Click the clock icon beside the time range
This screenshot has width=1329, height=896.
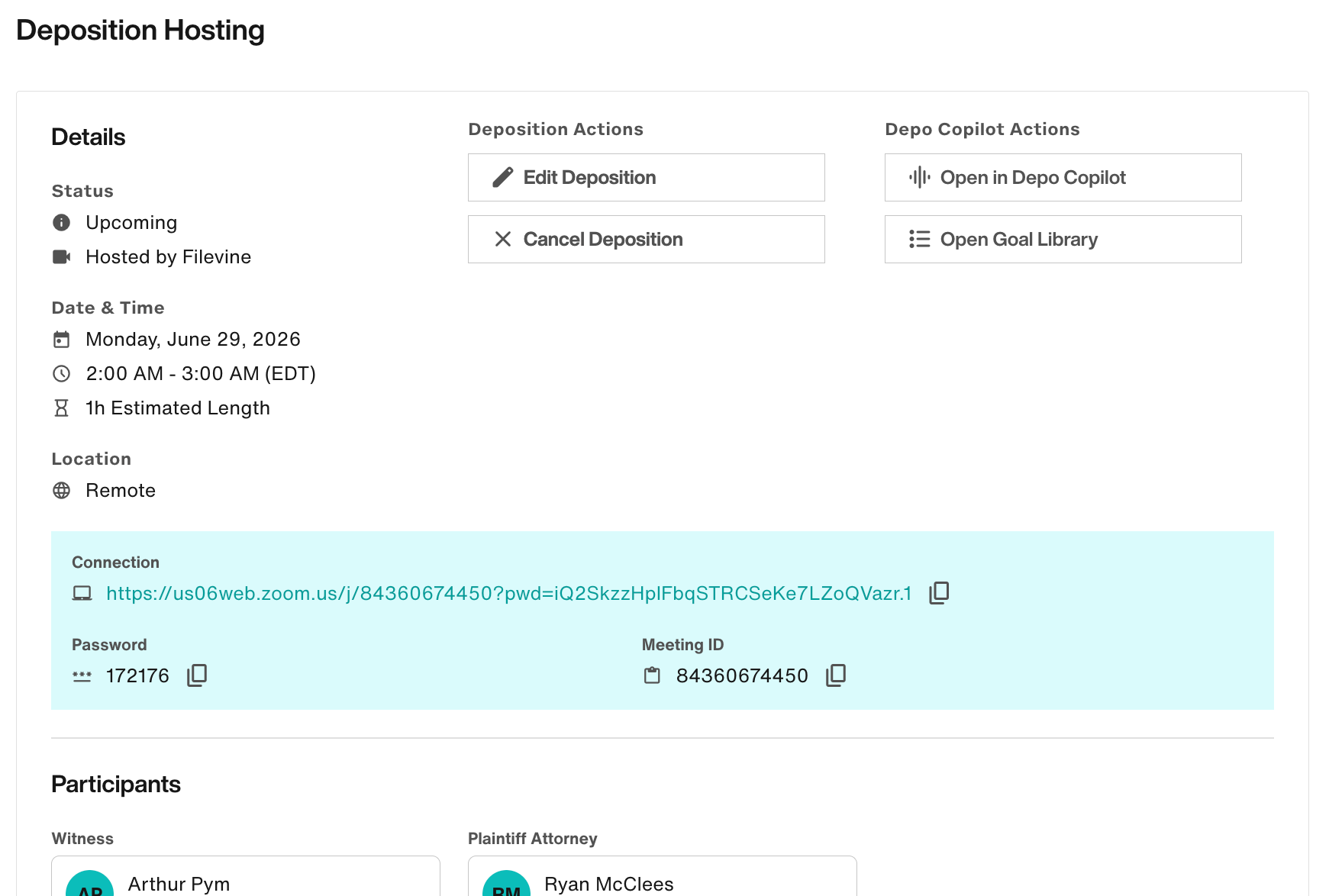(61, 373)
